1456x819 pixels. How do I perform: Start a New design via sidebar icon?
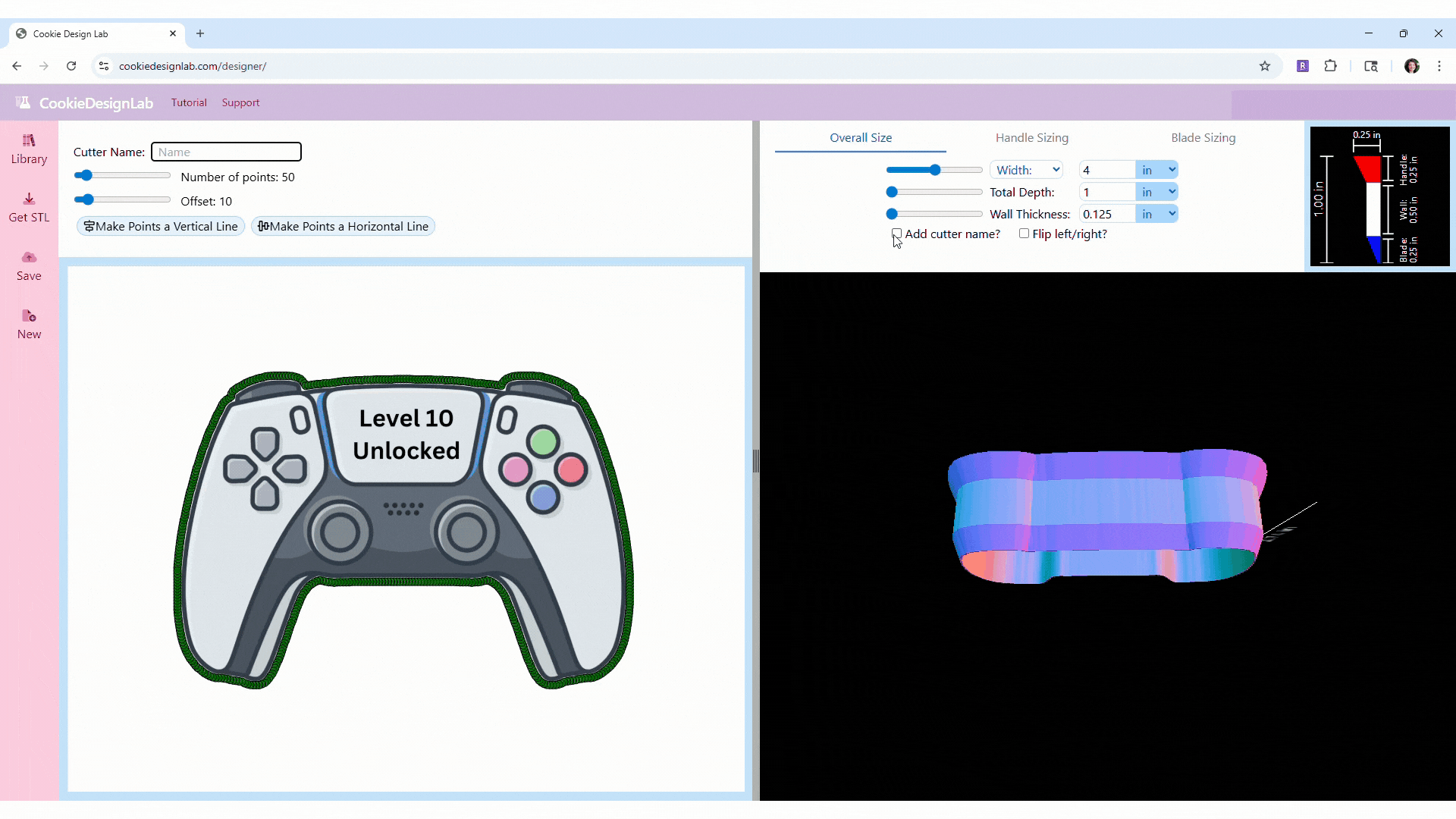coord(29,315)
